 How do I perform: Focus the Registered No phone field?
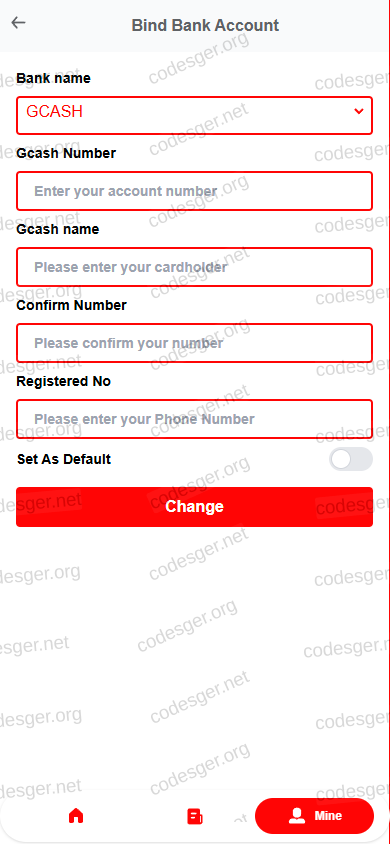pos(194,419)
